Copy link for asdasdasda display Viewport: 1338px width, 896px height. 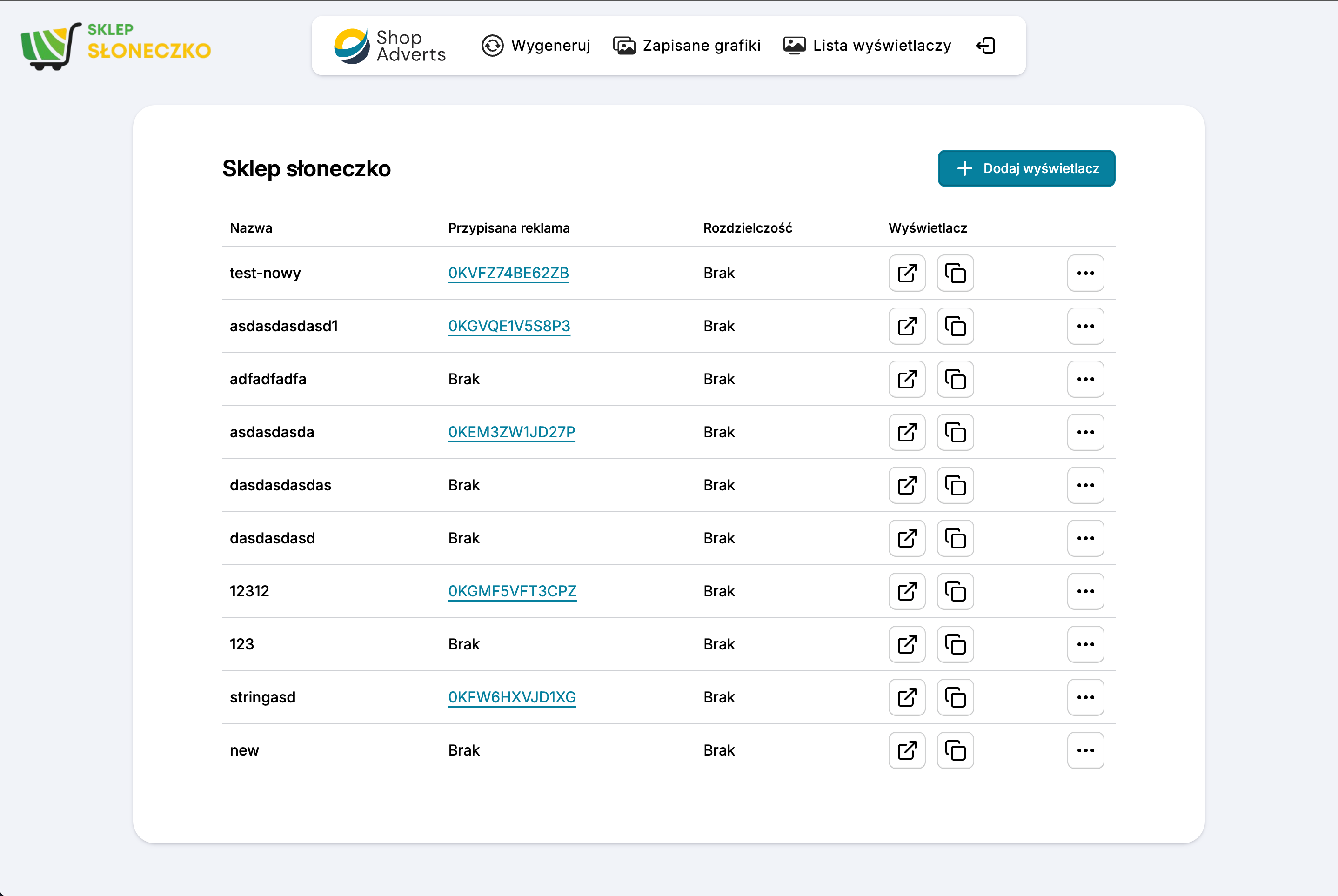(x=955, y=433)
